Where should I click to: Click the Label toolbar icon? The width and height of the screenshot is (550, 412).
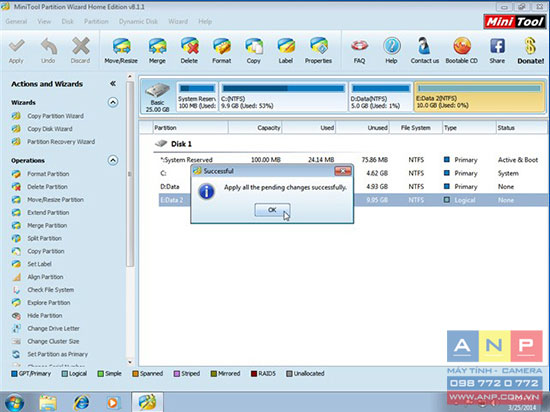[x=286, y=51]
